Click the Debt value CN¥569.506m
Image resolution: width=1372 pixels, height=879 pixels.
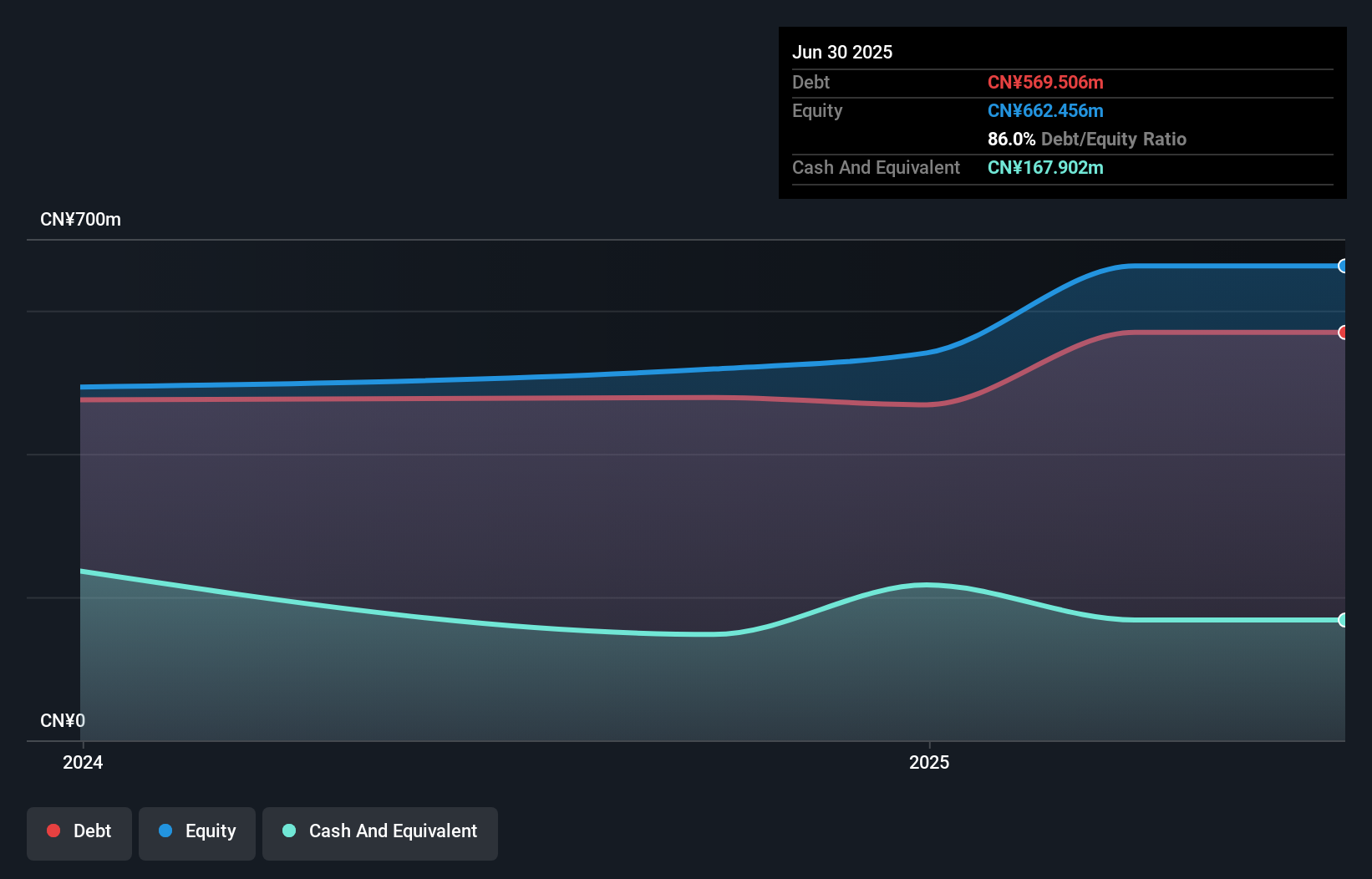coord(1045,82)
